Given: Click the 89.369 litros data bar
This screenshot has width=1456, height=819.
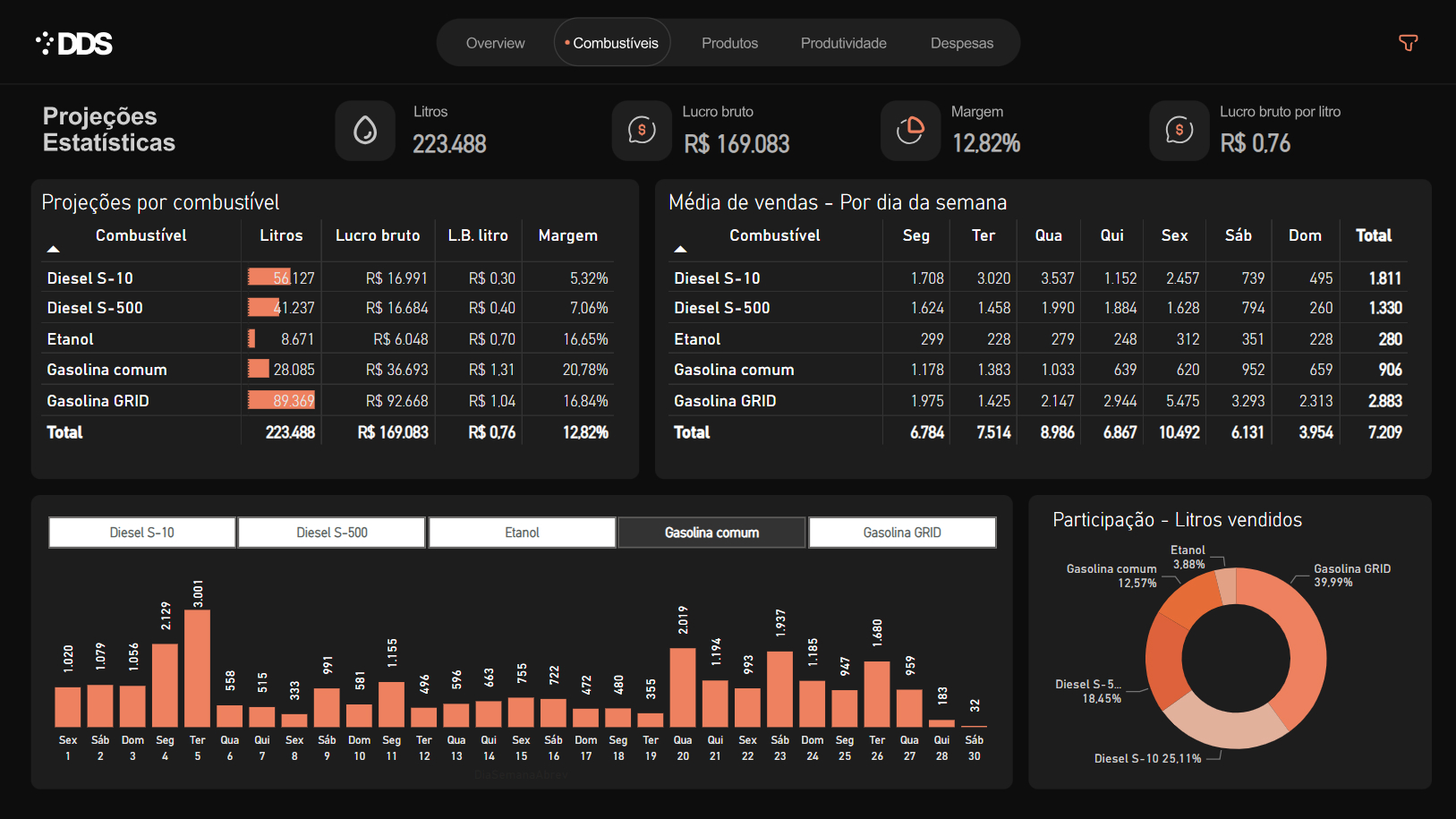Looking at the screenshot, I should tap(281, 400).
